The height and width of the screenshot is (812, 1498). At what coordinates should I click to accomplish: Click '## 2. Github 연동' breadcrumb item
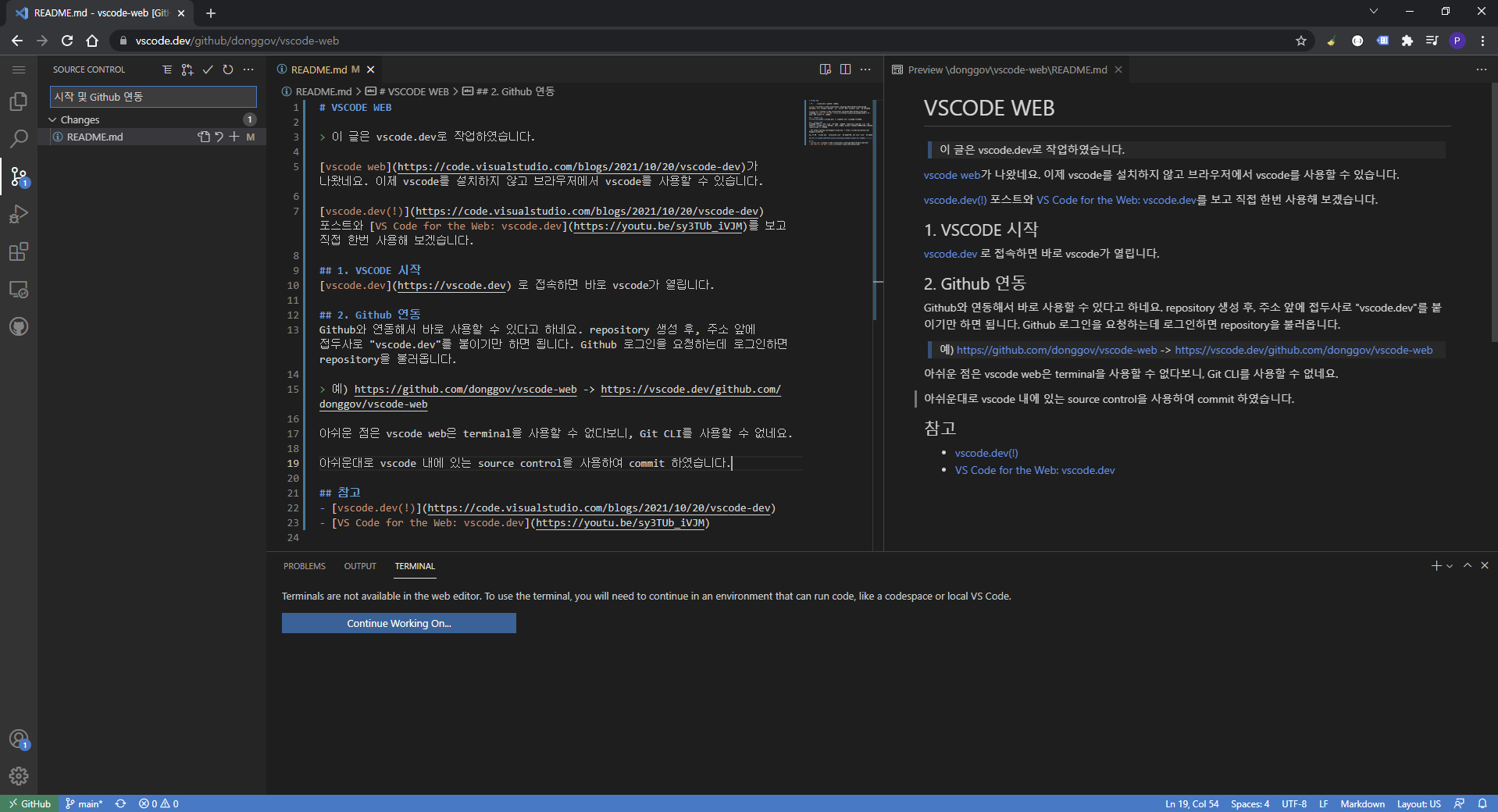(508, 91)
